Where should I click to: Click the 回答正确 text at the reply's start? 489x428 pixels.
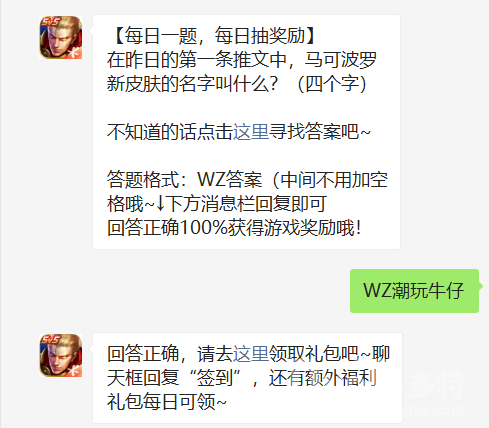point(143,354)
